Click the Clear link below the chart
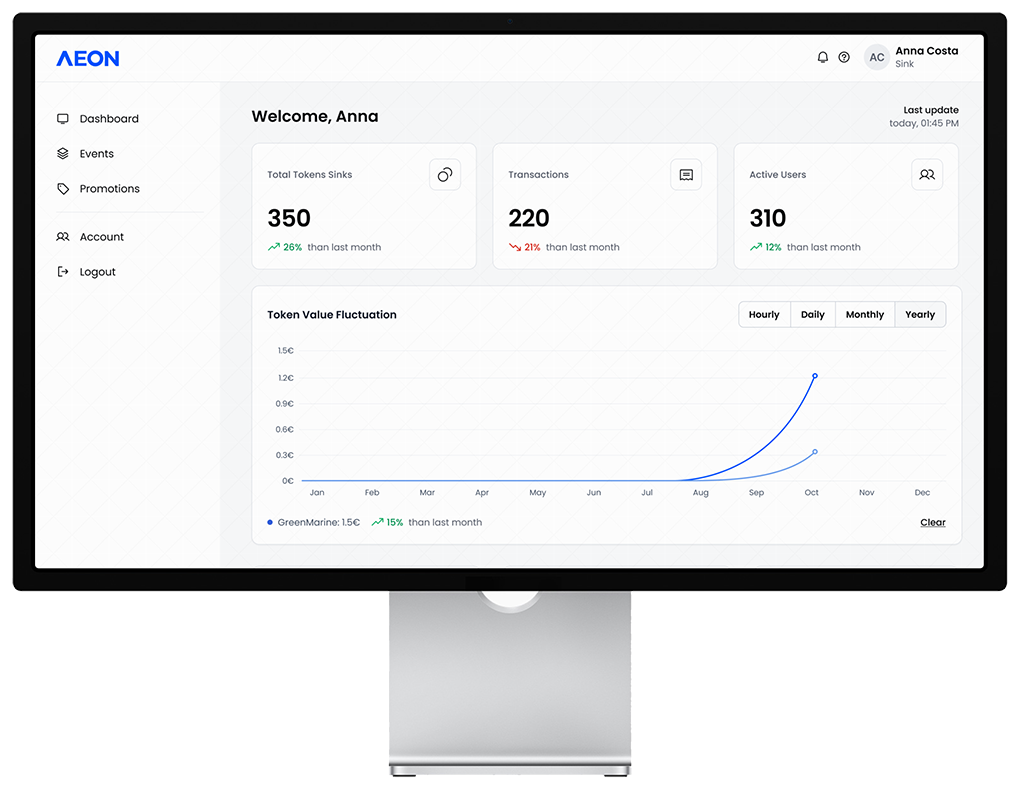The width and height of the screenshot is (1018, 790). 932,522
